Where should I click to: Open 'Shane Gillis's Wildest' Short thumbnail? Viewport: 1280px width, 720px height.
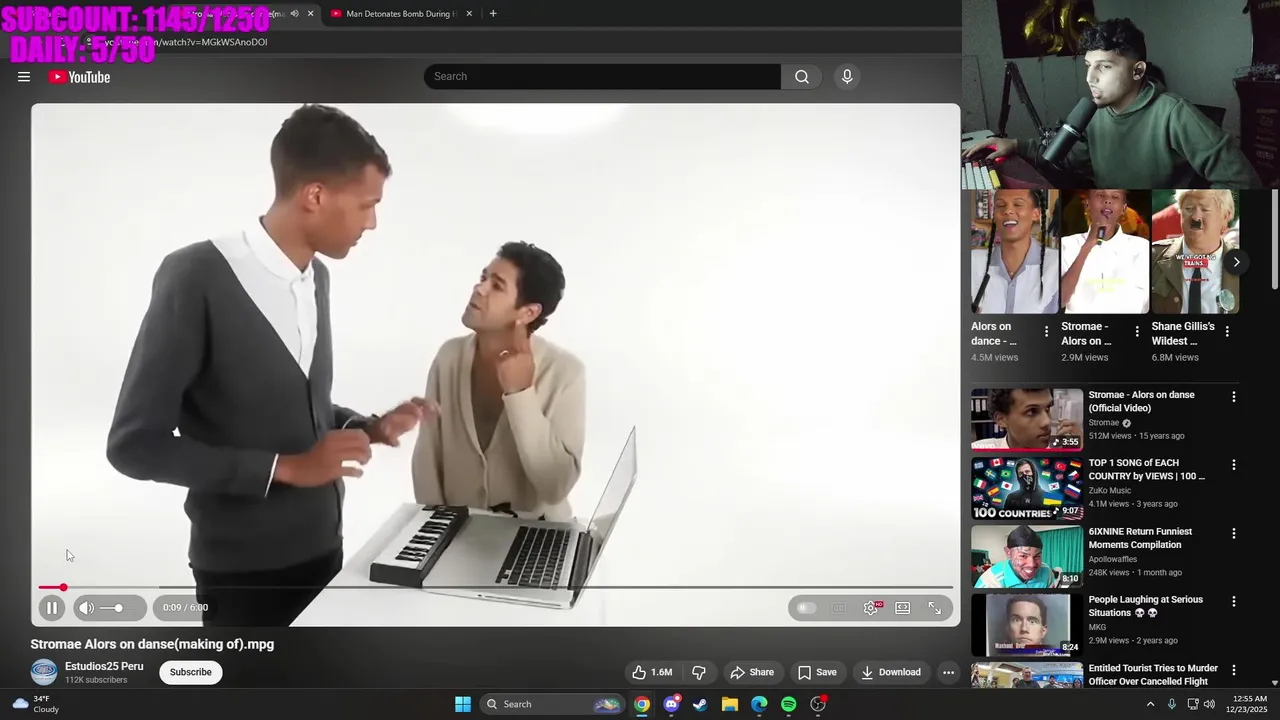tap(1195, 252)
